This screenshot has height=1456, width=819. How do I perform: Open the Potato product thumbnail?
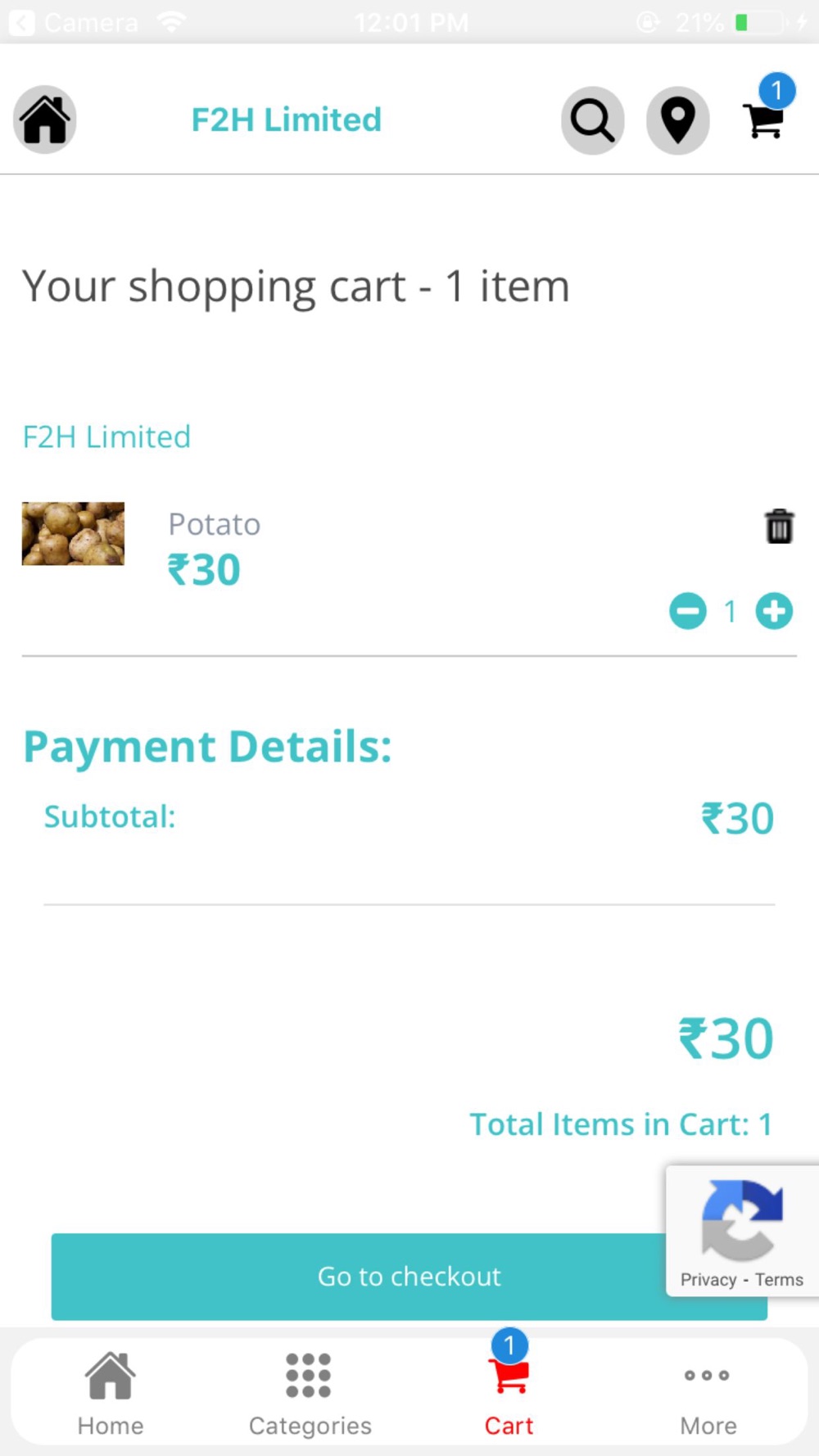point(73,534)
